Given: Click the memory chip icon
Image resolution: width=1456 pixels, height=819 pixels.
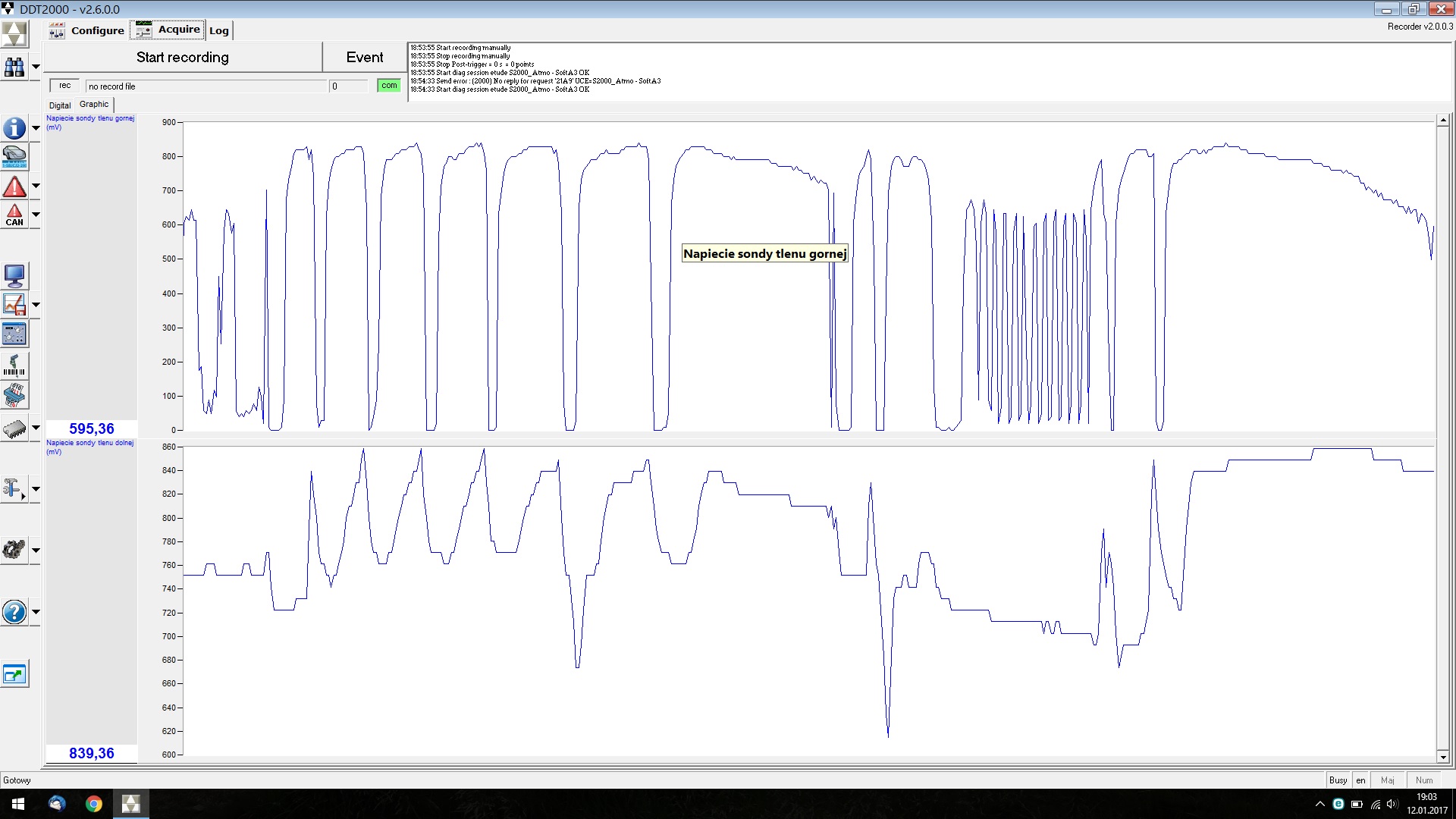Looking at the screenshot, I should (14, 428).
